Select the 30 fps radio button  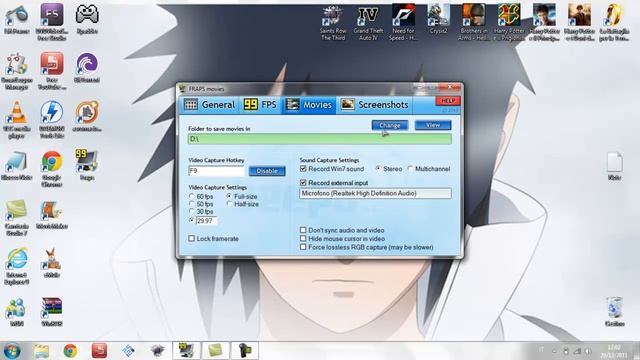191,211
